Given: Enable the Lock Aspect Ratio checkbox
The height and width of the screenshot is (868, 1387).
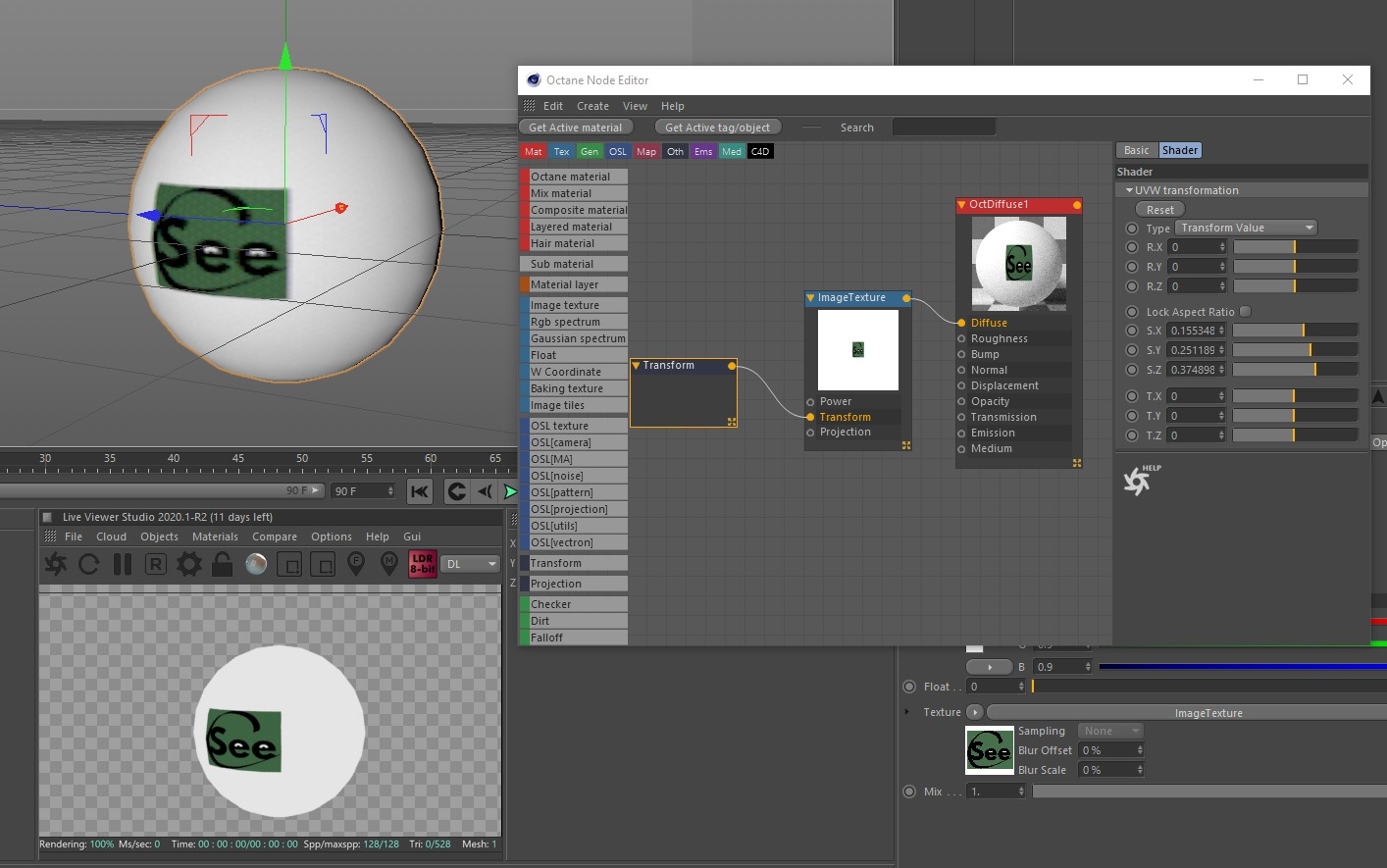Looking at the screenshot, I should point(1245,312).
